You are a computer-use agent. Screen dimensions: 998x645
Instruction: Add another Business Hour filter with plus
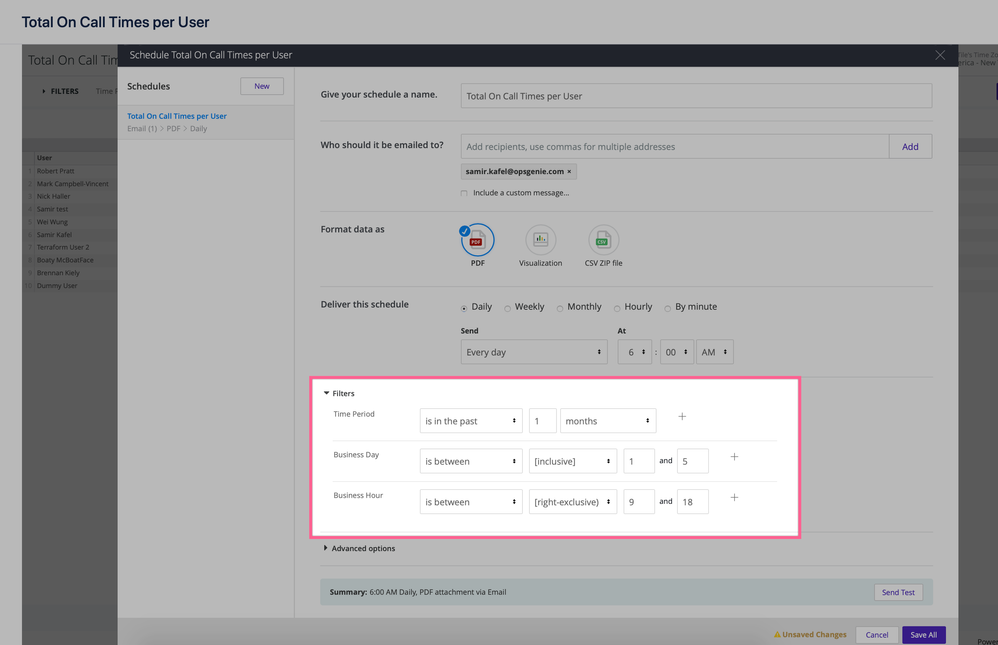(734, 497)
